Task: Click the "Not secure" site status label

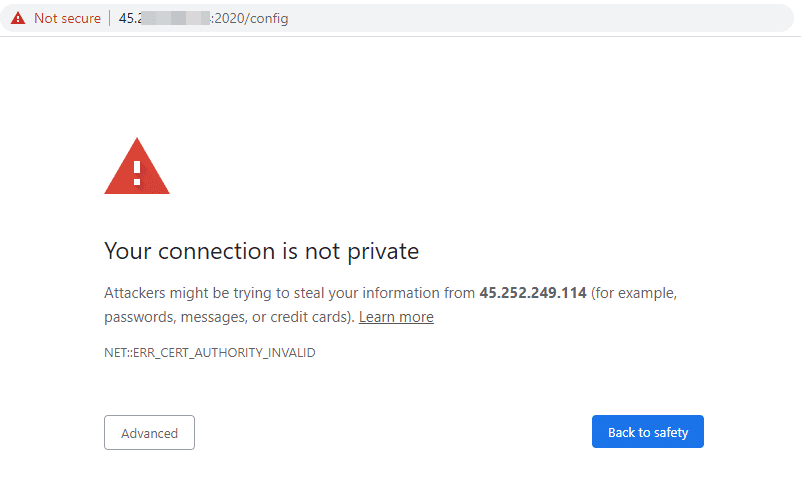Action: pos(67,18)
